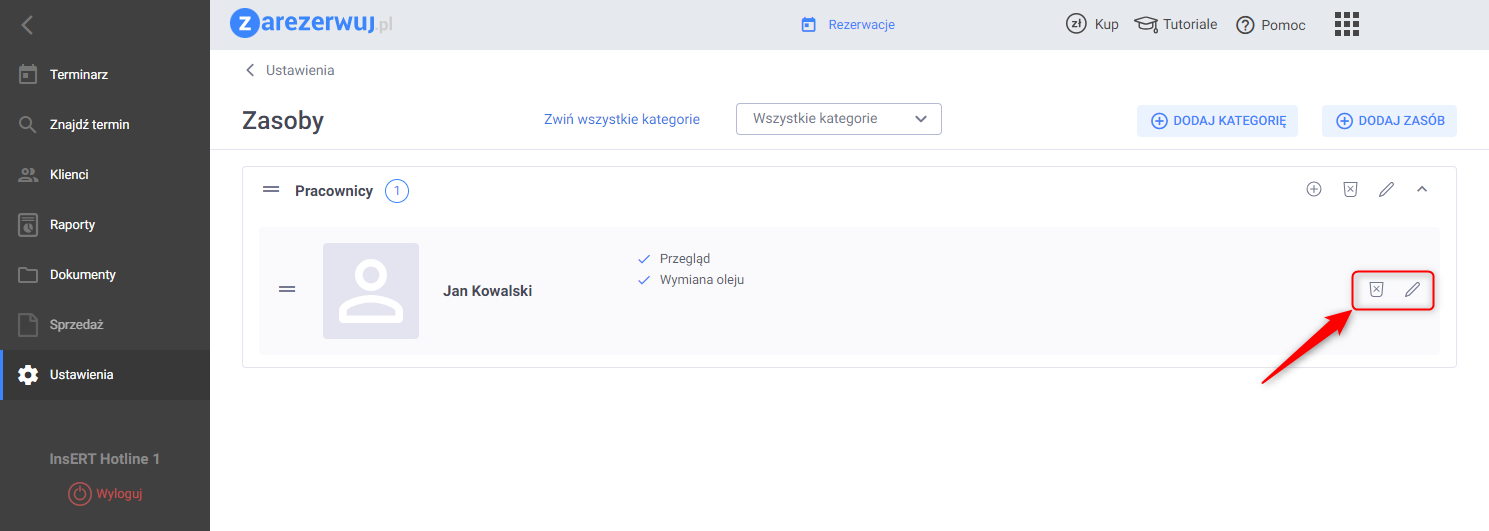Image resolution: width=1489 pixels, height=531 pixels.
Task: Edit the Jan Kowalski resource
Action: [1412, 290]
